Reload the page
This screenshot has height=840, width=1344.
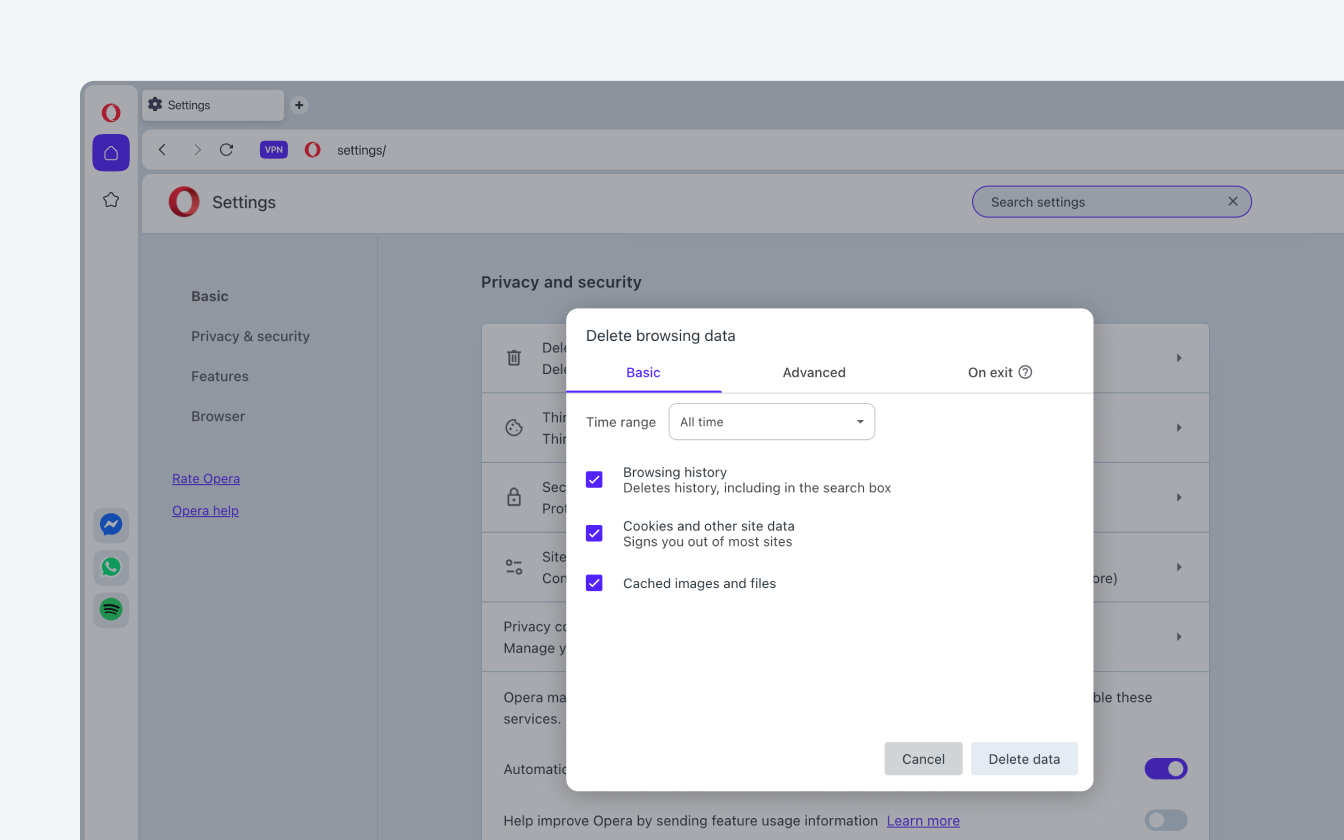[227, 150]
